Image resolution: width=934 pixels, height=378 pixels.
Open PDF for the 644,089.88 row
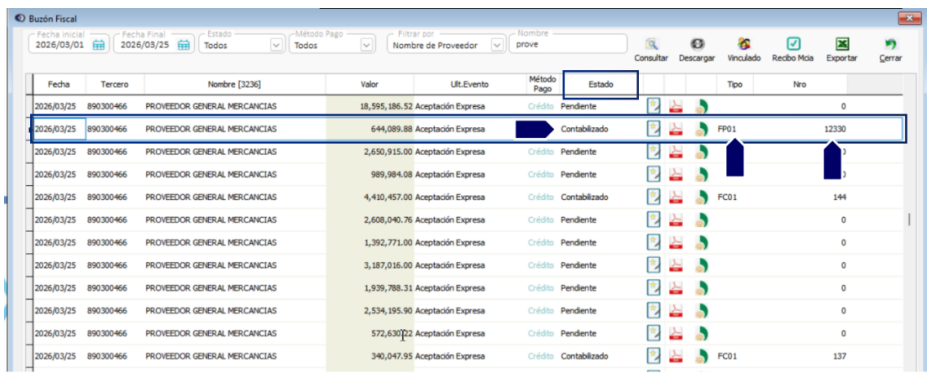[675, 129]
